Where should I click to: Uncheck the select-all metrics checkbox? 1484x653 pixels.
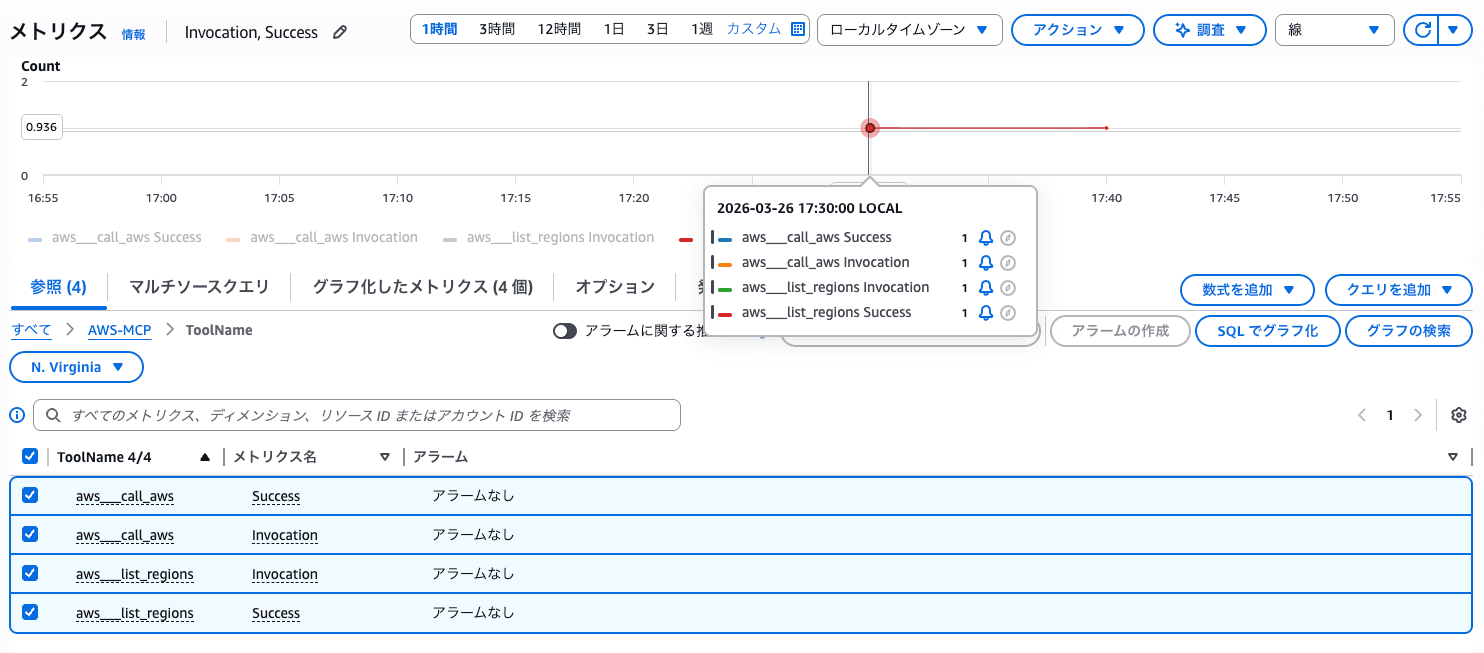30,455
